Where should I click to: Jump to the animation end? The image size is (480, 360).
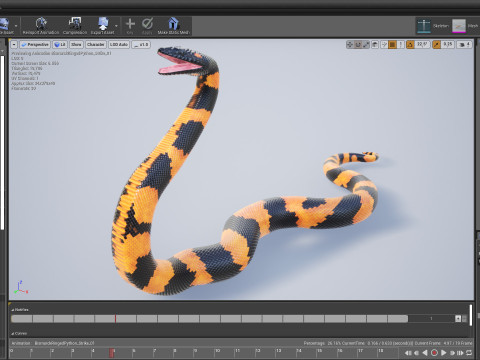tap(460, 353)
